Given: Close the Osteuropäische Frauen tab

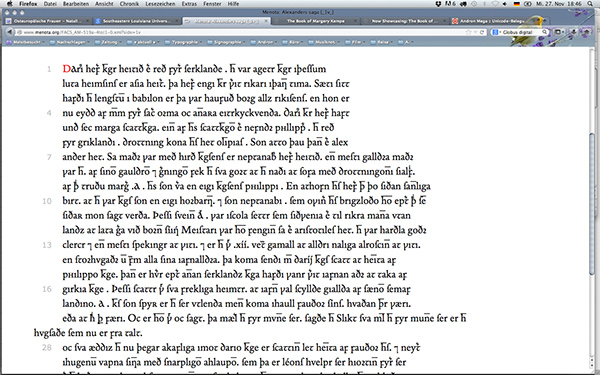Looking at the screenshot, I should 87,21.
